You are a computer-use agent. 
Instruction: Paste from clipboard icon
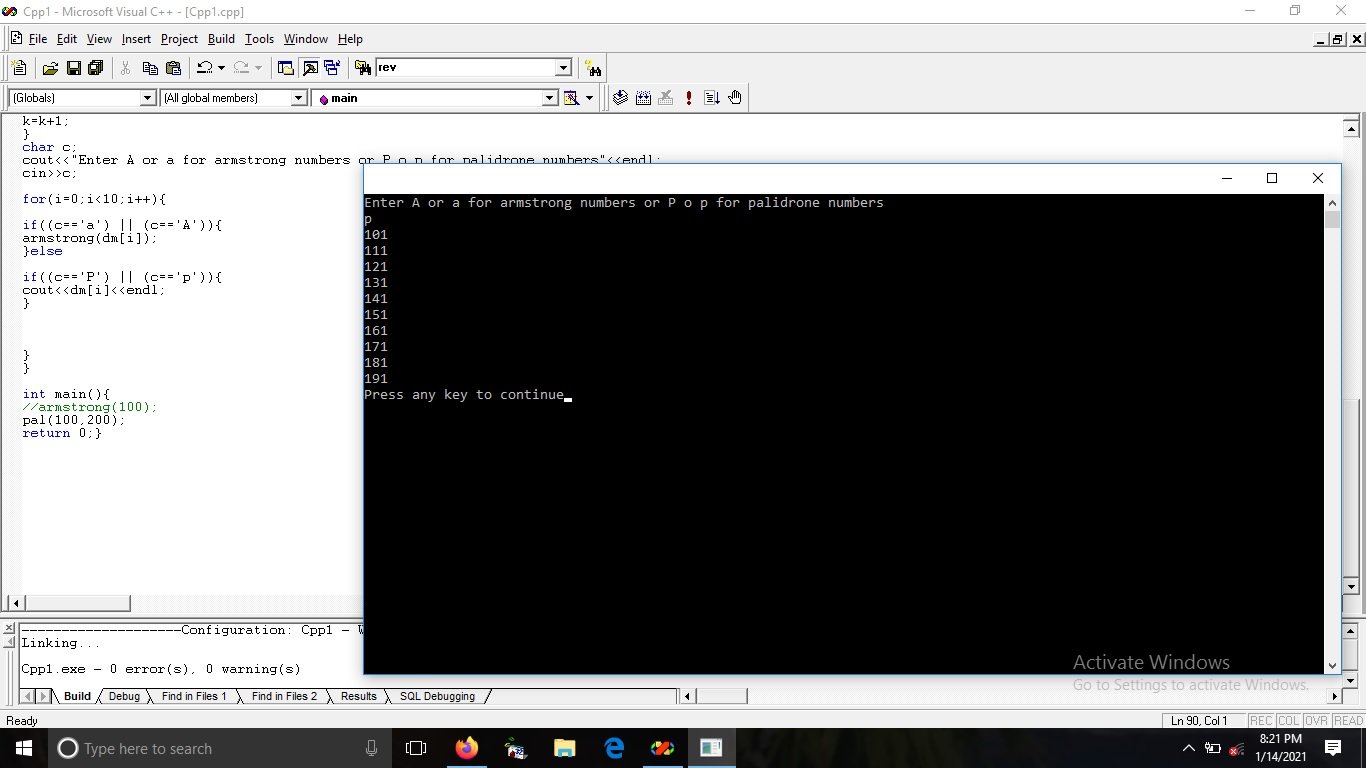[x=173, y=68]
